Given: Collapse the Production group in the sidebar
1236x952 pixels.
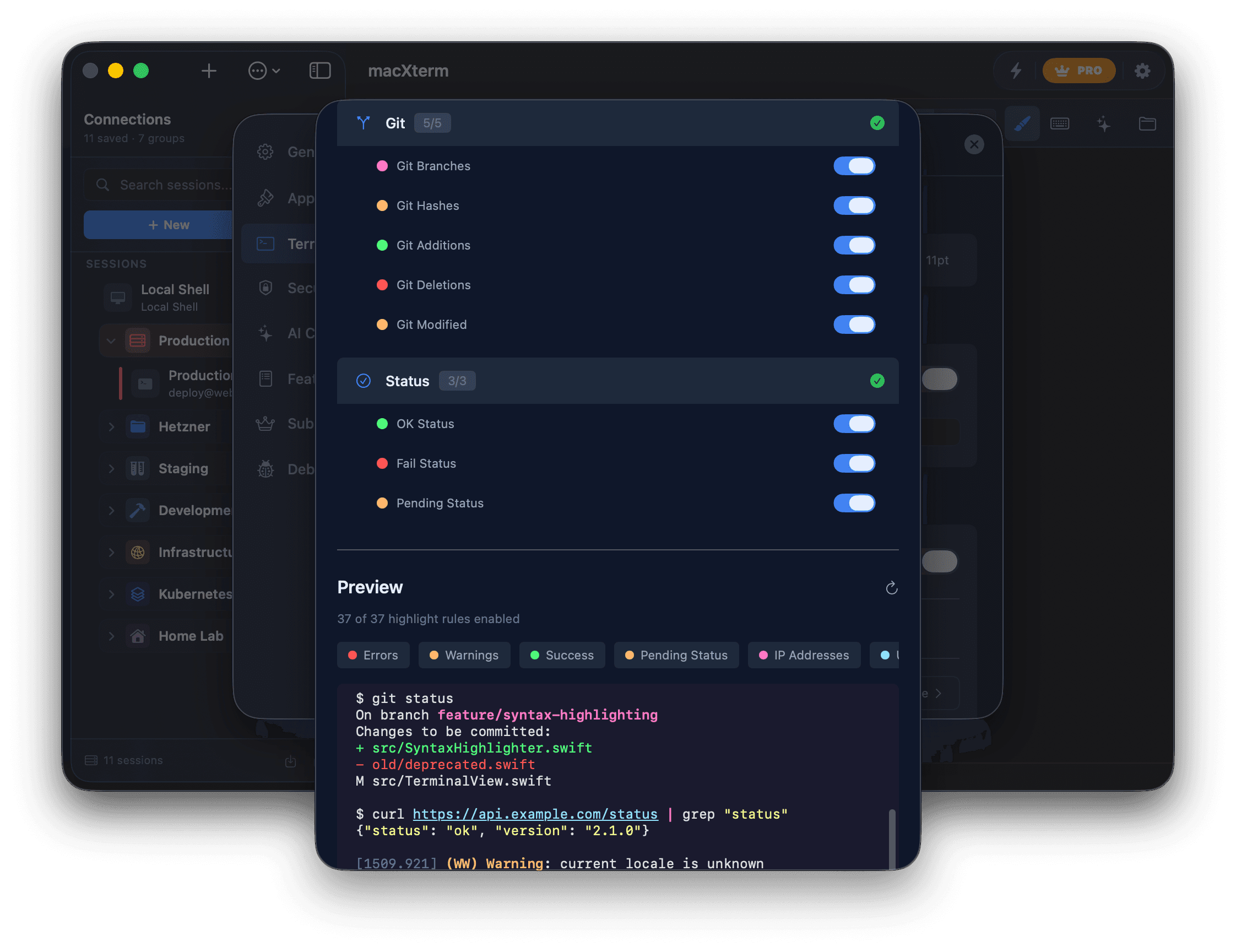Looking at the screenshot, I should coord(111,340).
